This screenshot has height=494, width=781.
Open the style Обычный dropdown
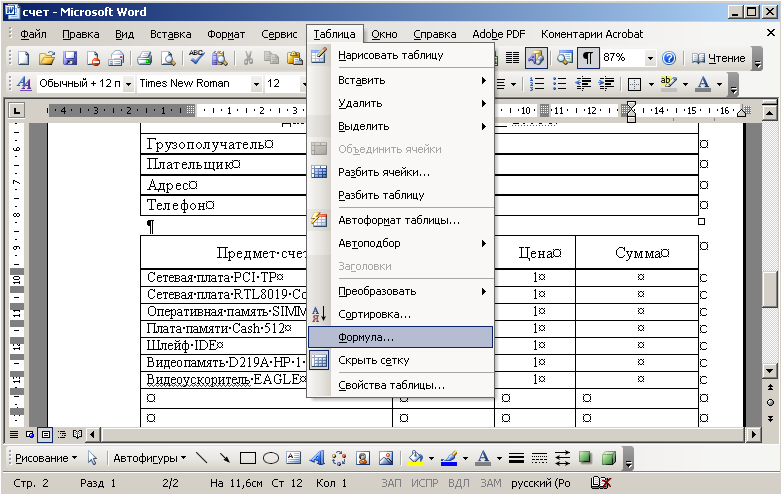coord(128,84)
